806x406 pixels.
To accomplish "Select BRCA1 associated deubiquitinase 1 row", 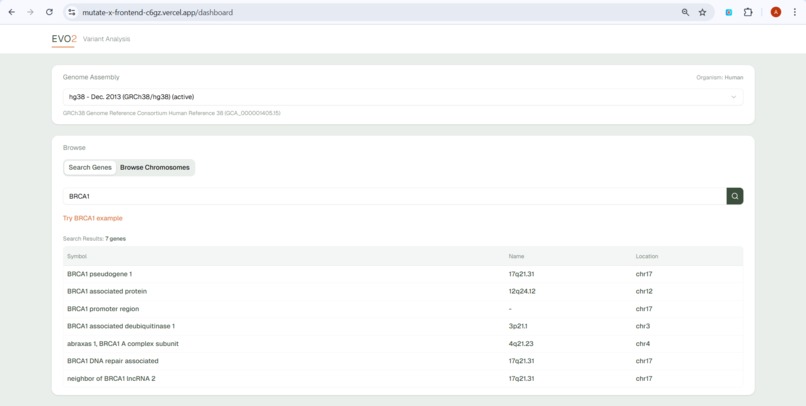I will coord(402,326).
